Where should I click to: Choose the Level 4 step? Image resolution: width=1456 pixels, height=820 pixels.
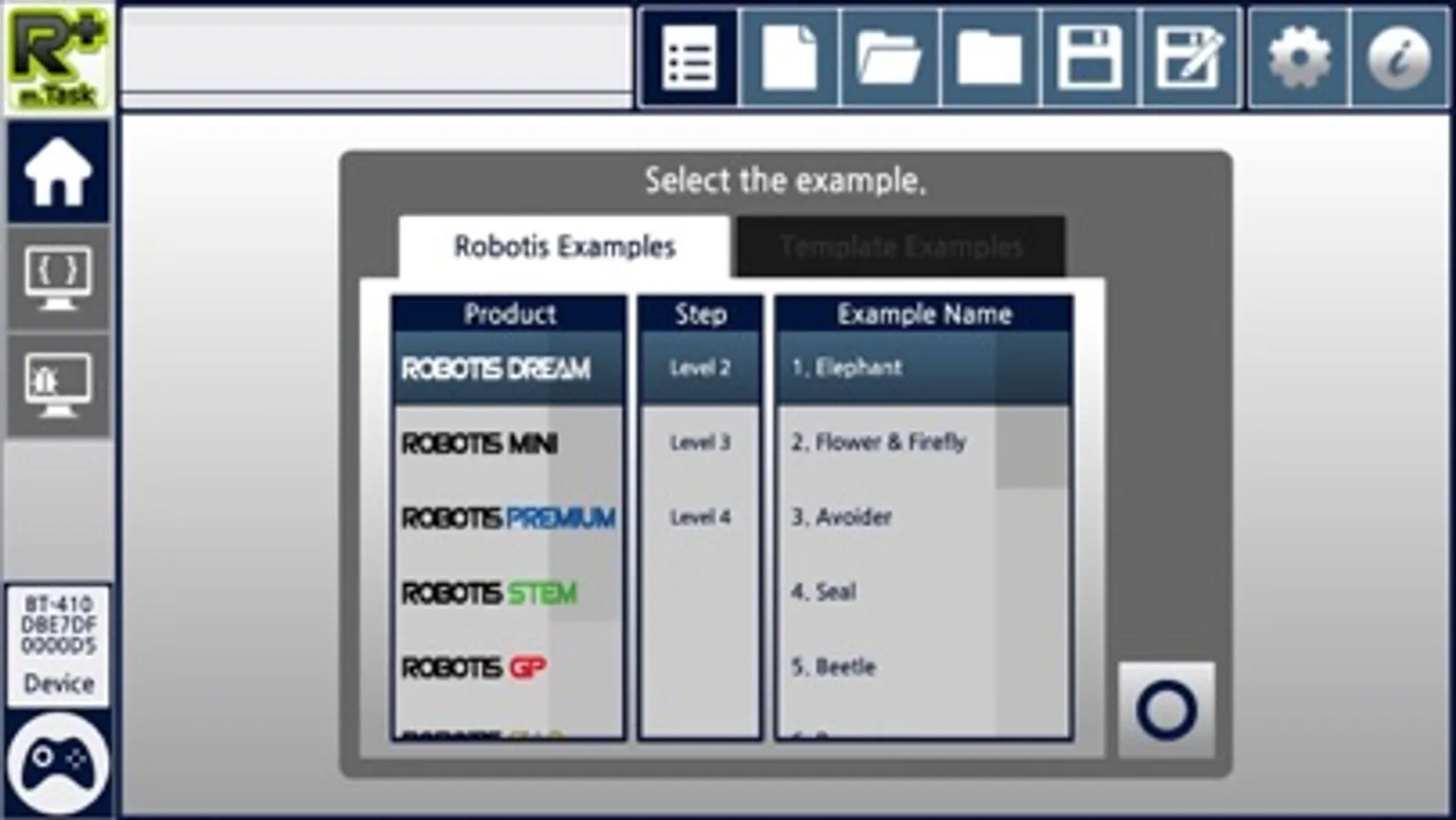pos(700,518)
